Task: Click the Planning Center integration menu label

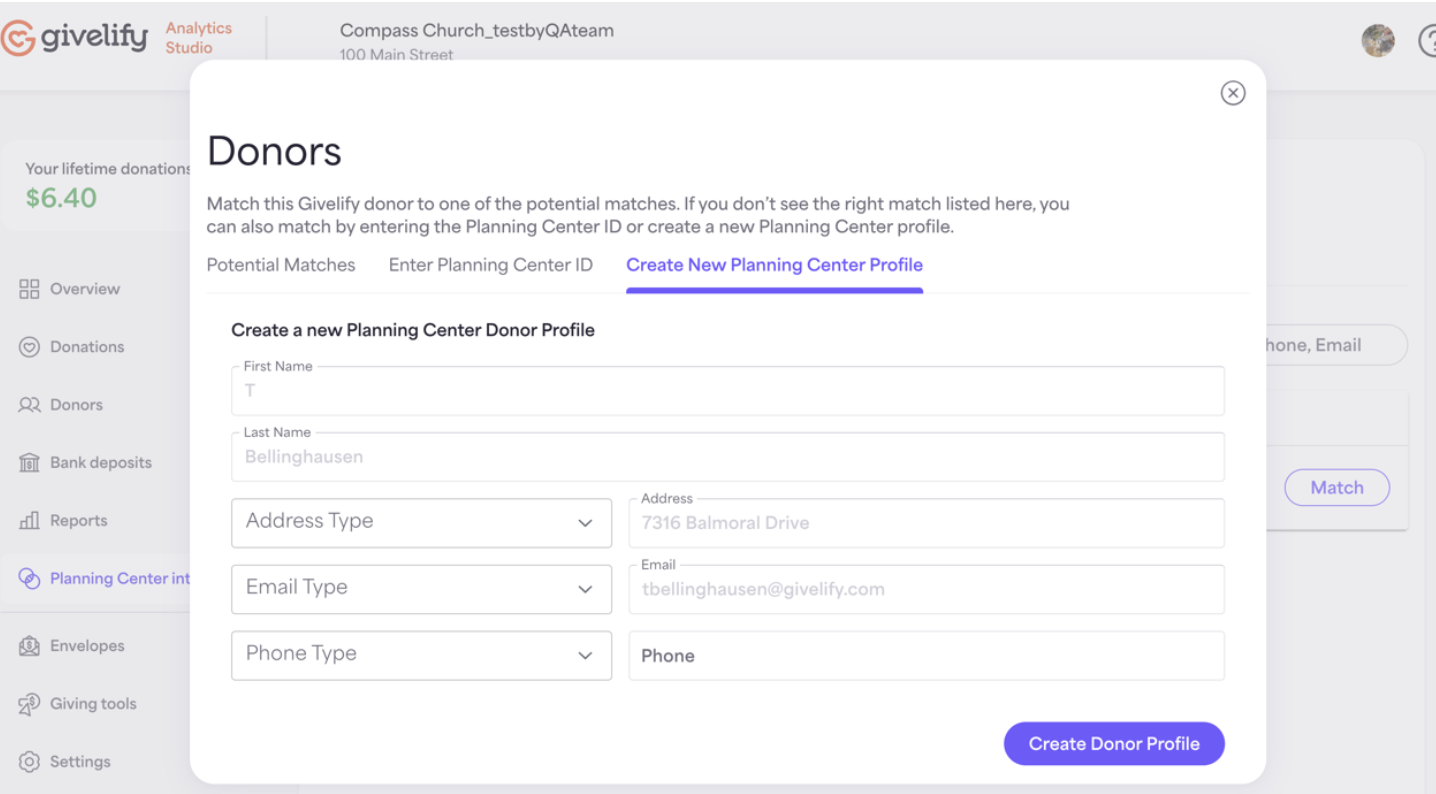Action: click(120, 579)
